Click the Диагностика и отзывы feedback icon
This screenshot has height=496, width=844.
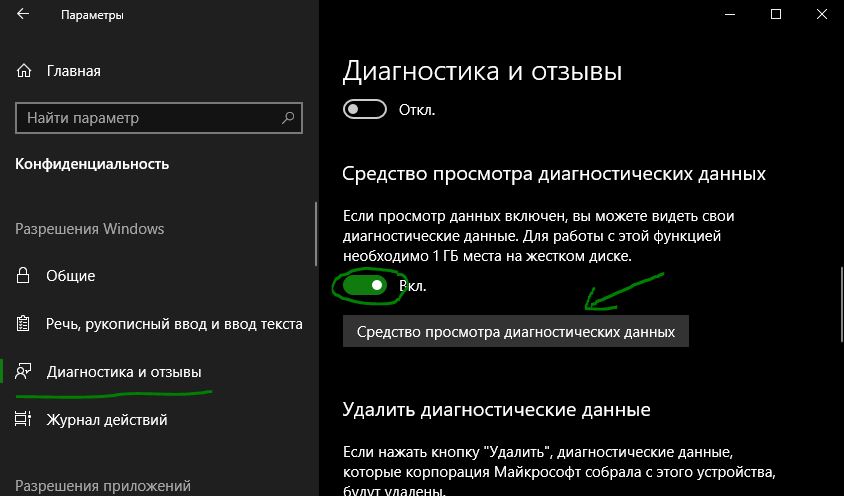click(23, 372)
